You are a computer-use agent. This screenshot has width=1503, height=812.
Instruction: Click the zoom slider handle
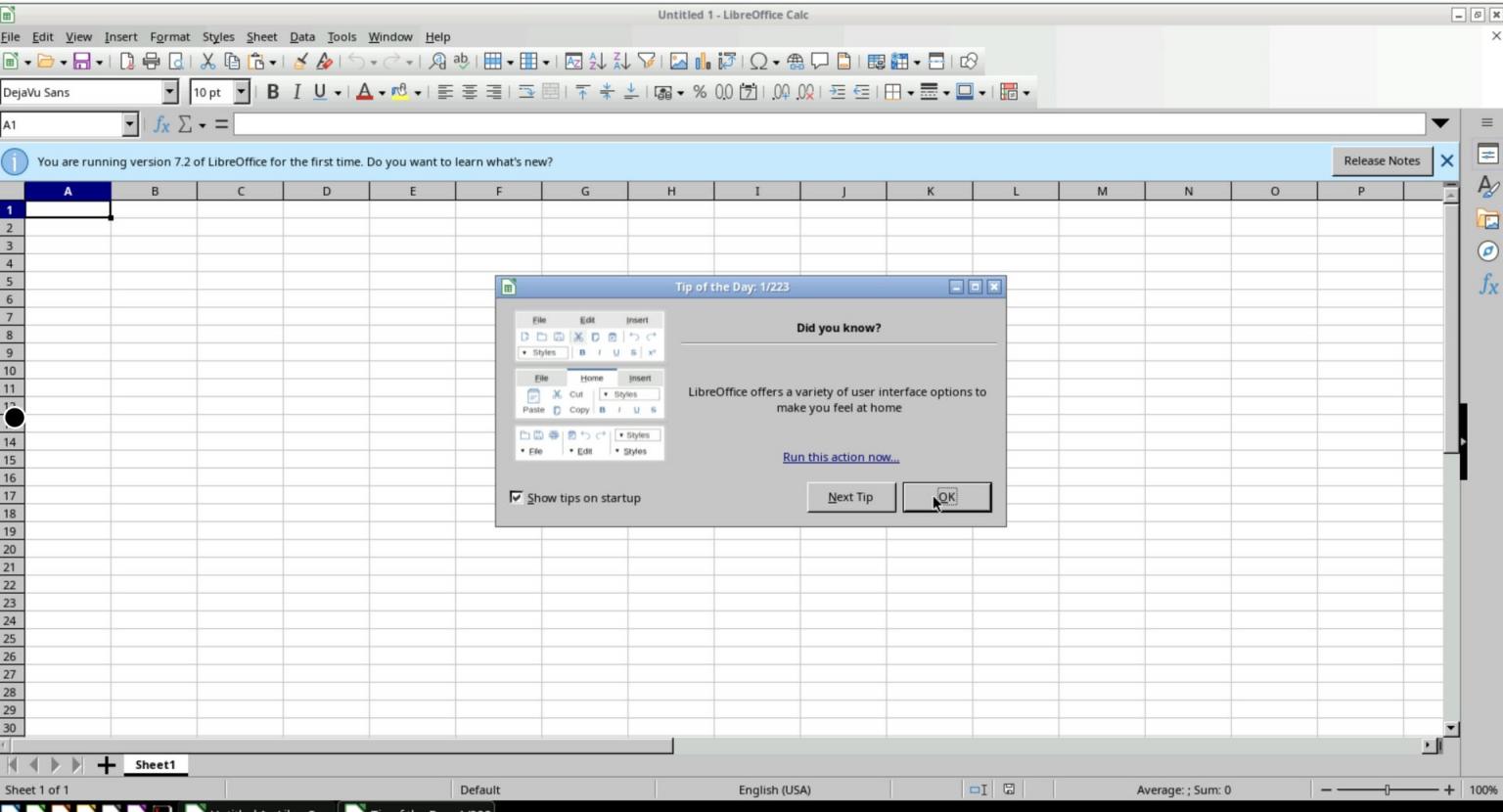click(1388, 789)
